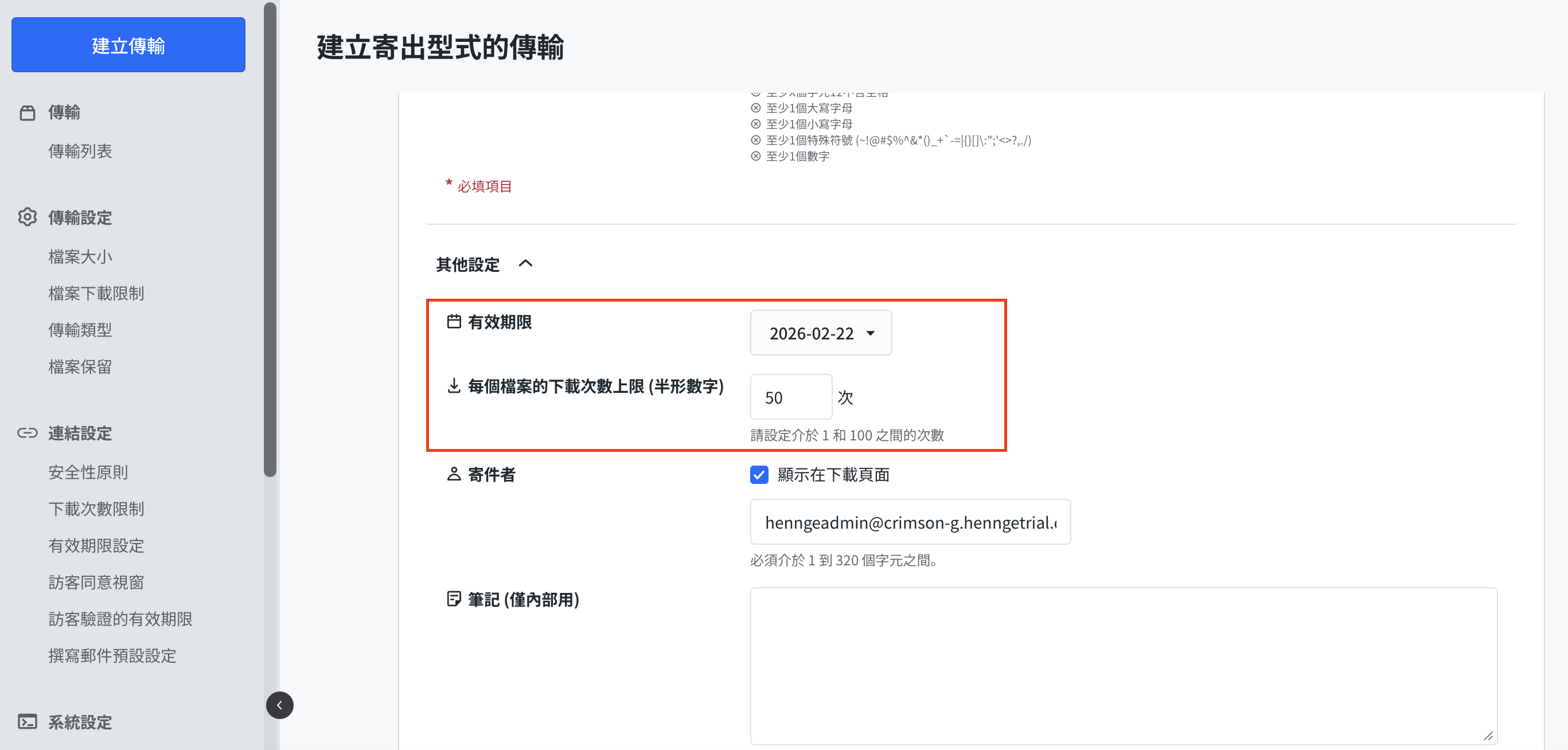Image resolution: width=1568 pixels, height=750 pixels.
Task: Click the 連結設定 section heading
Action: point(80,433)
